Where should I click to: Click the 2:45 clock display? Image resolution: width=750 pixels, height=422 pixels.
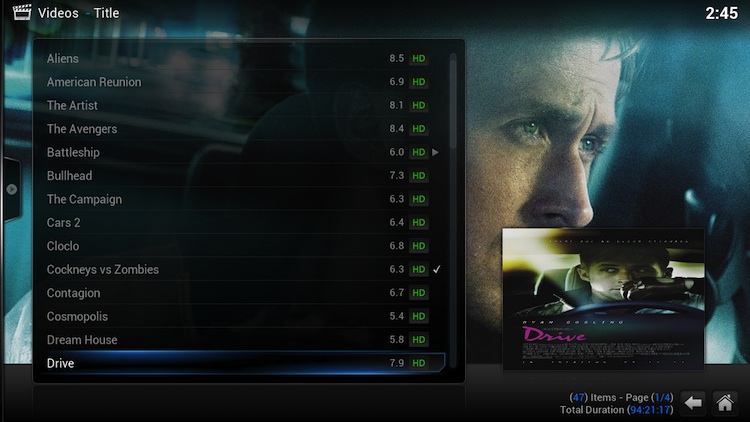coord(722,13)
